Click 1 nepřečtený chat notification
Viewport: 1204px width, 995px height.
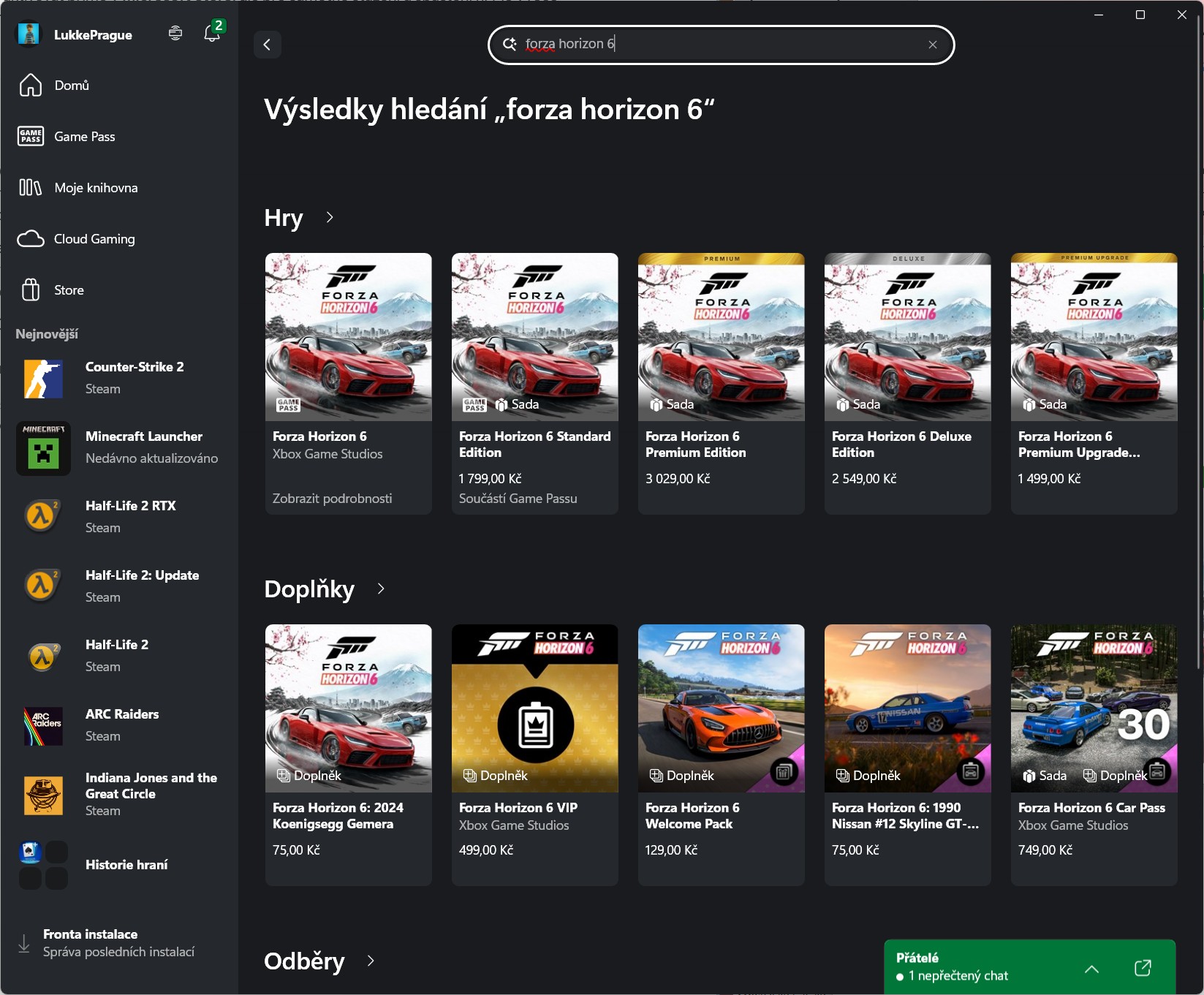tap(952, 976)
